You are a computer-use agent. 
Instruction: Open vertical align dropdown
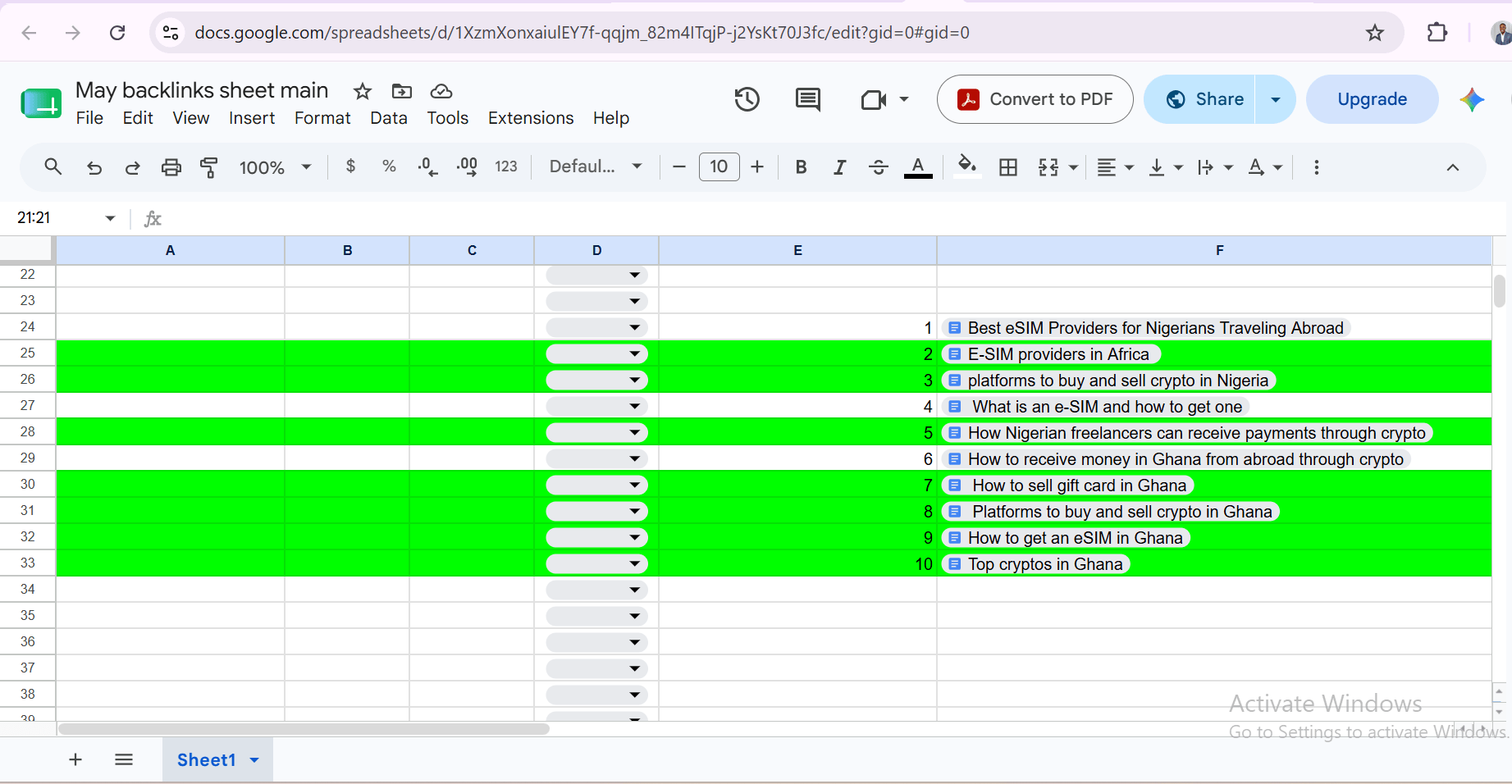[1165, 167]
